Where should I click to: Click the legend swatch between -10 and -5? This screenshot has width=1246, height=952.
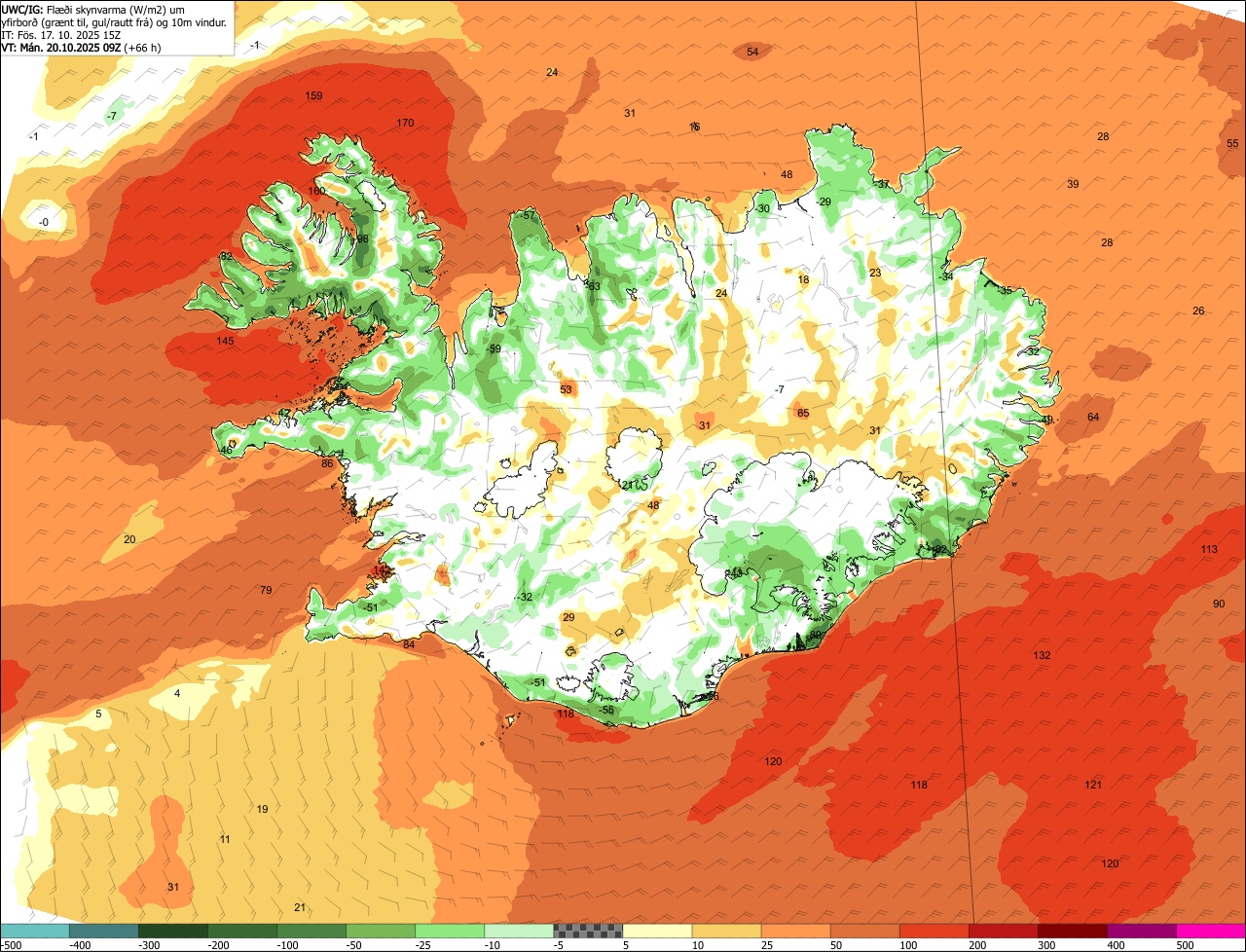519,931
